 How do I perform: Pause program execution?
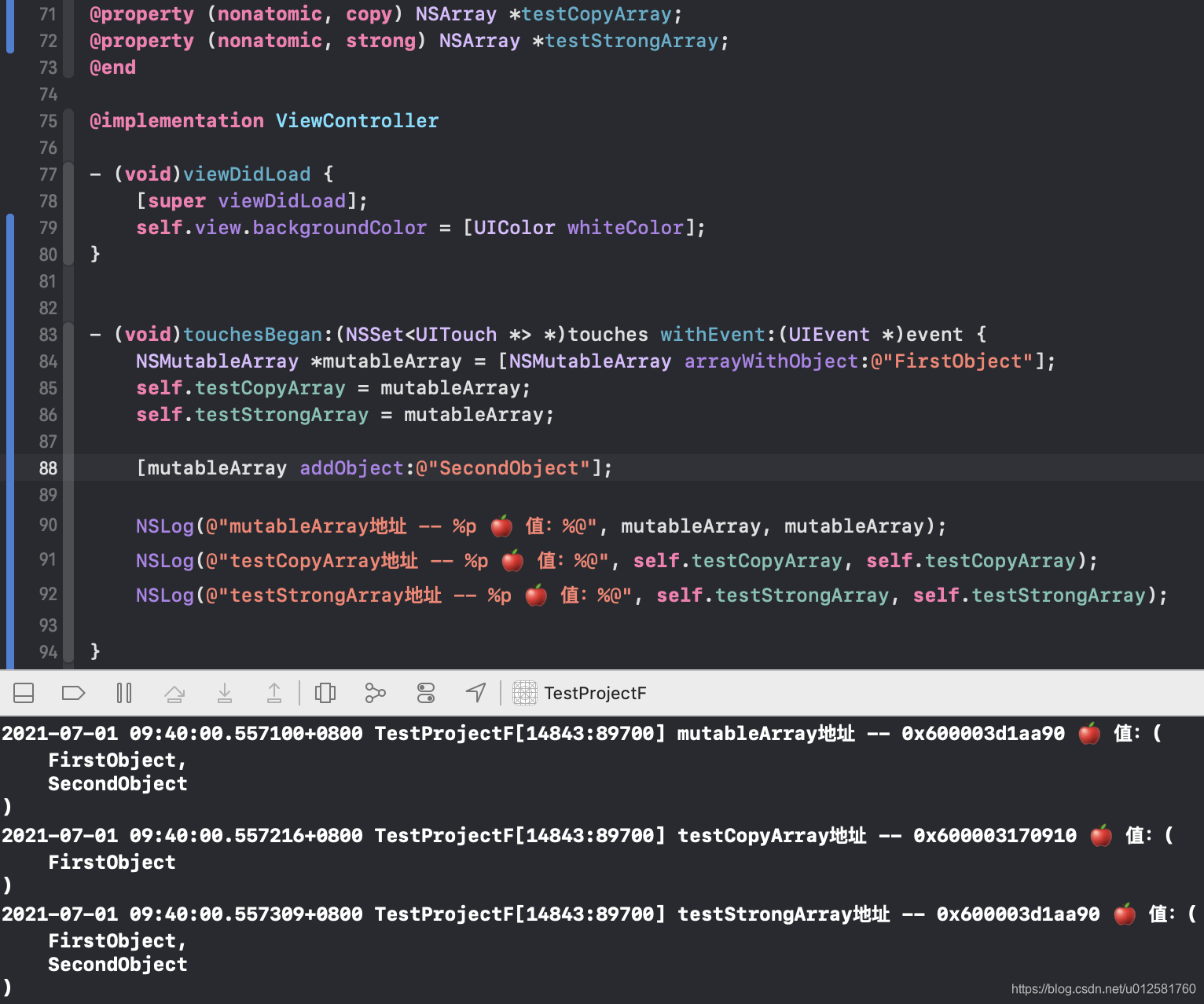(124, 693)
